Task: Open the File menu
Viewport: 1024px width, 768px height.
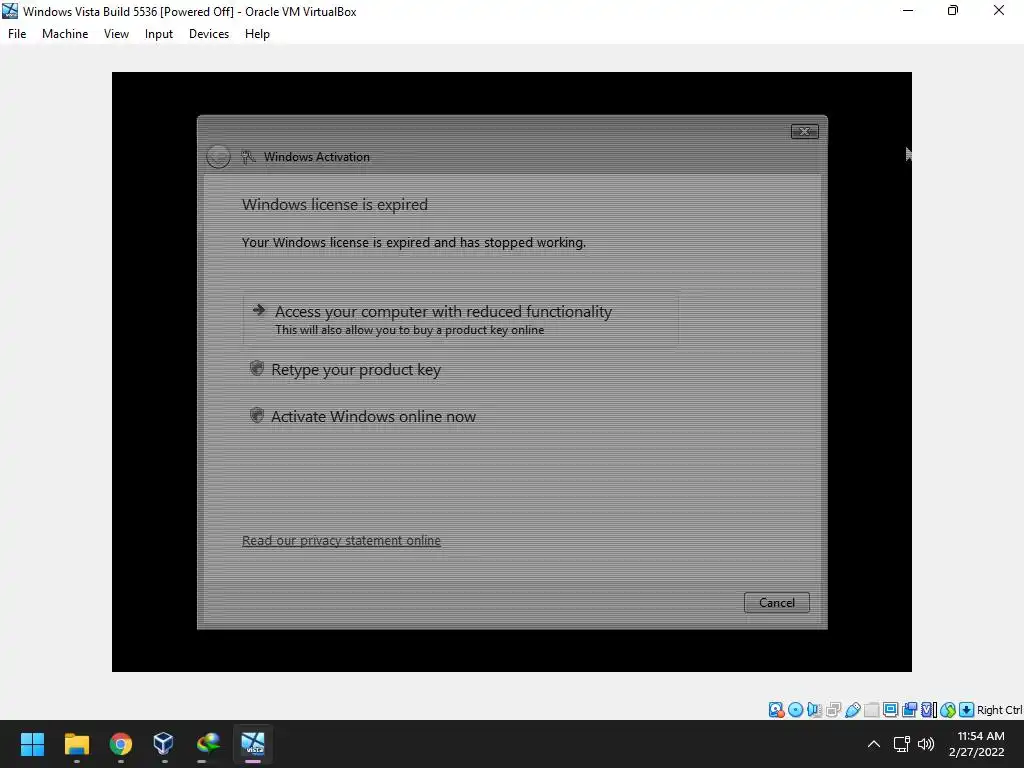Action: click(x=17, y=34)
